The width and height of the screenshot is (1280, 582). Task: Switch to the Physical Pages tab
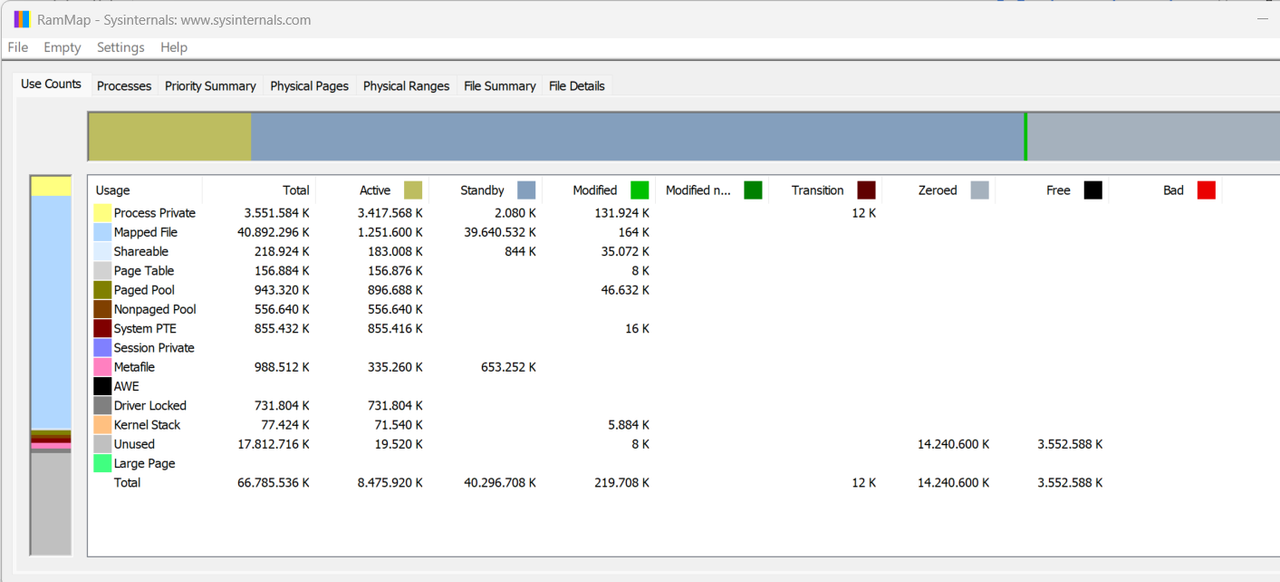(309, 86)
